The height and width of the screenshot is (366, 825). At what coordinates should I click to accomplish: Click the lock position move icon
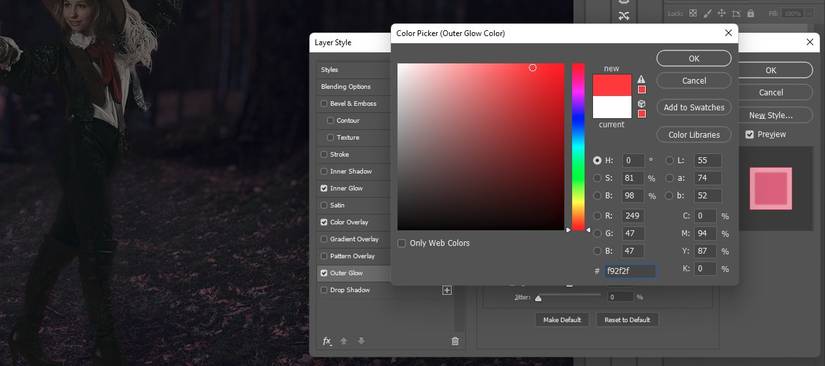point(722,13)
